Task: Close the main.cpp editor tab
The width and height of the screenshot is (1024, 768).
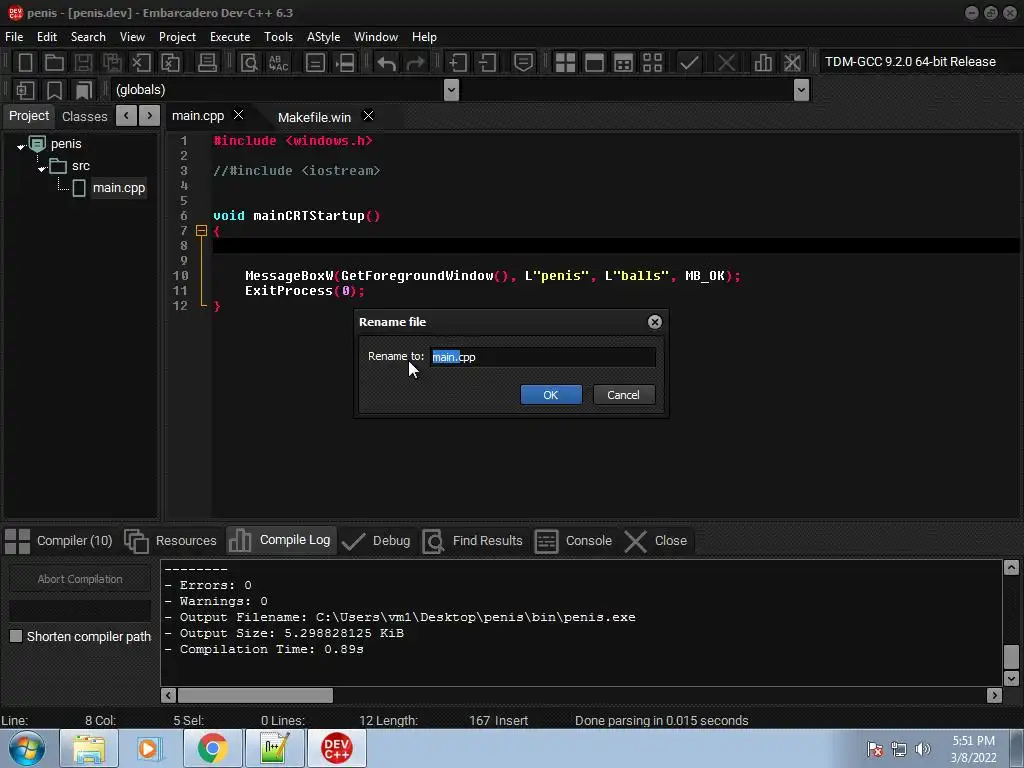Action: 239,115
